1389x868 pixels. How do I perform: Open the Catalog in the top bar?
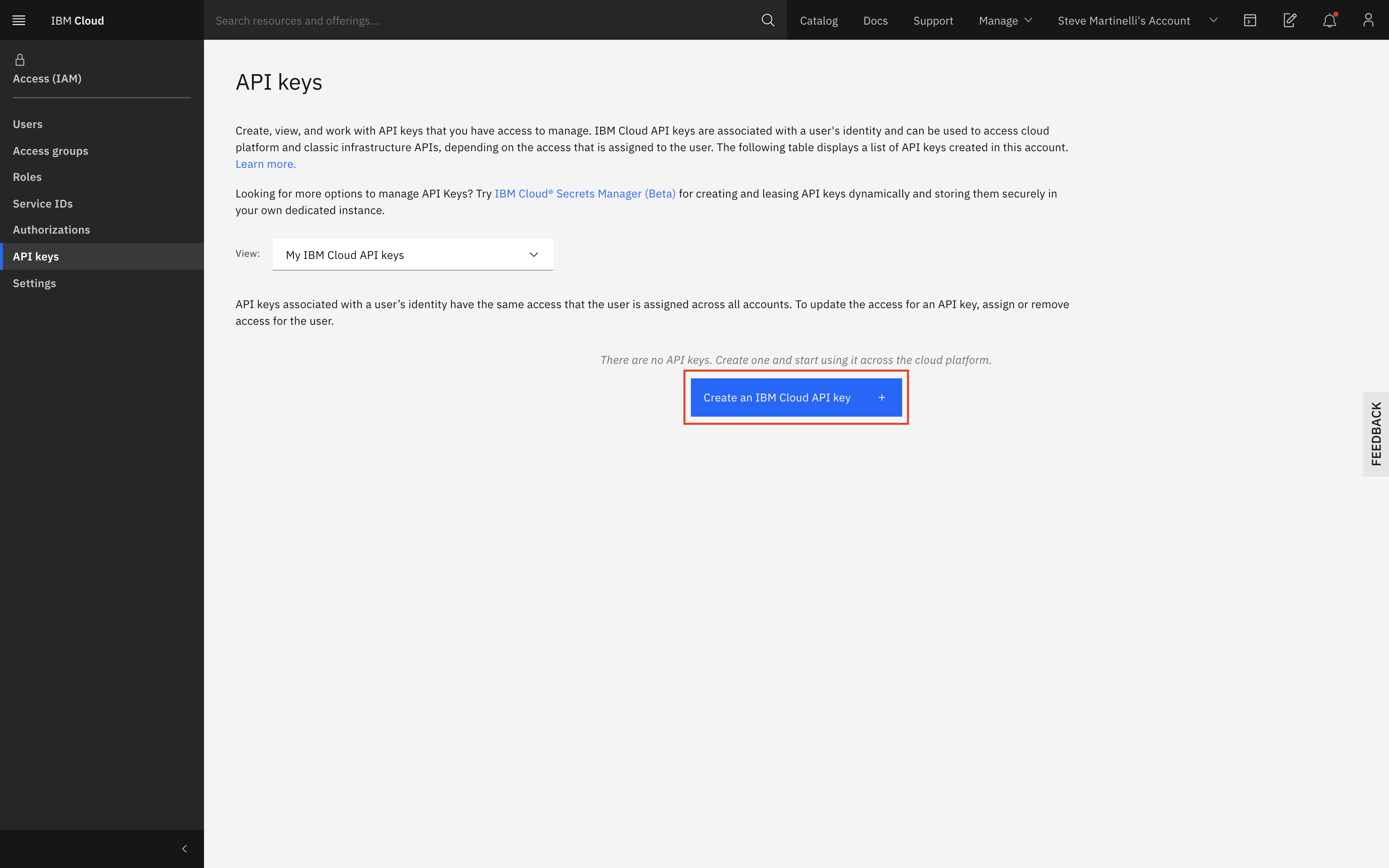(x=819, y=21)
